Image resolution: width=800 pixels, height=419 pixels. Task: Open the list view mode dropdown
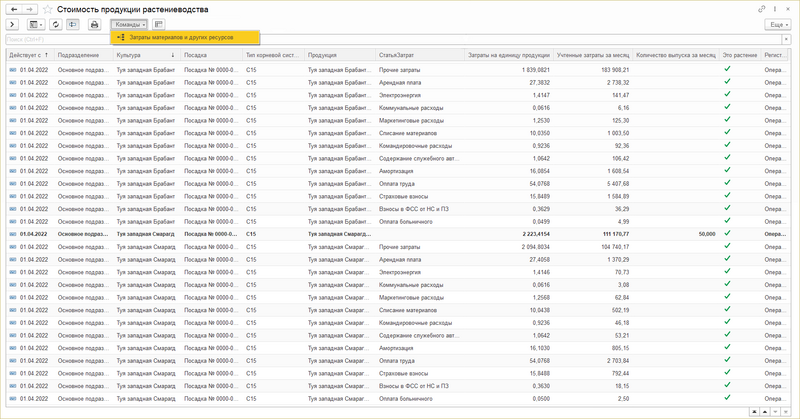37,23
